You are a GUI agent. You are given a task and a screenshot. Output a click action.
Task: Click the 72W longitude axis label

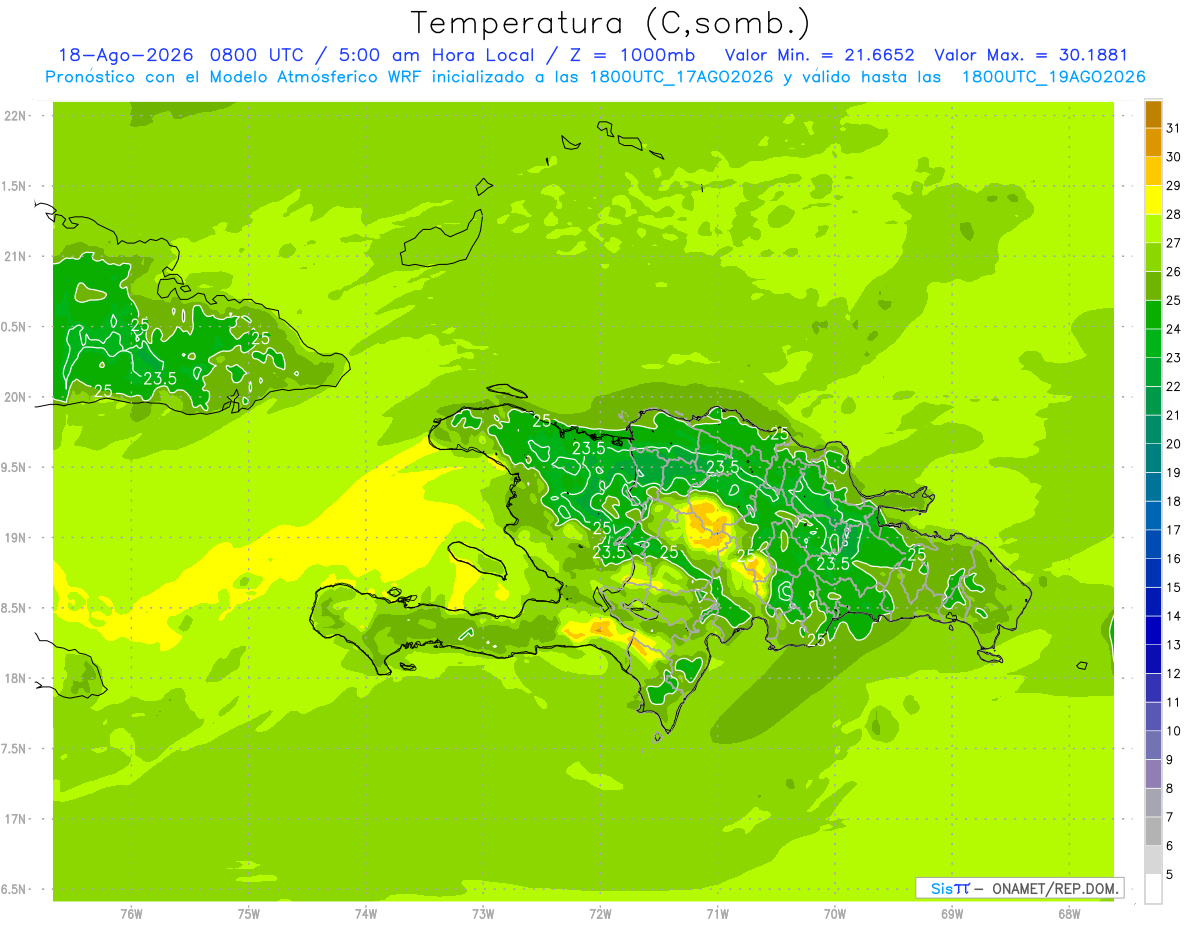coord(600,913)
